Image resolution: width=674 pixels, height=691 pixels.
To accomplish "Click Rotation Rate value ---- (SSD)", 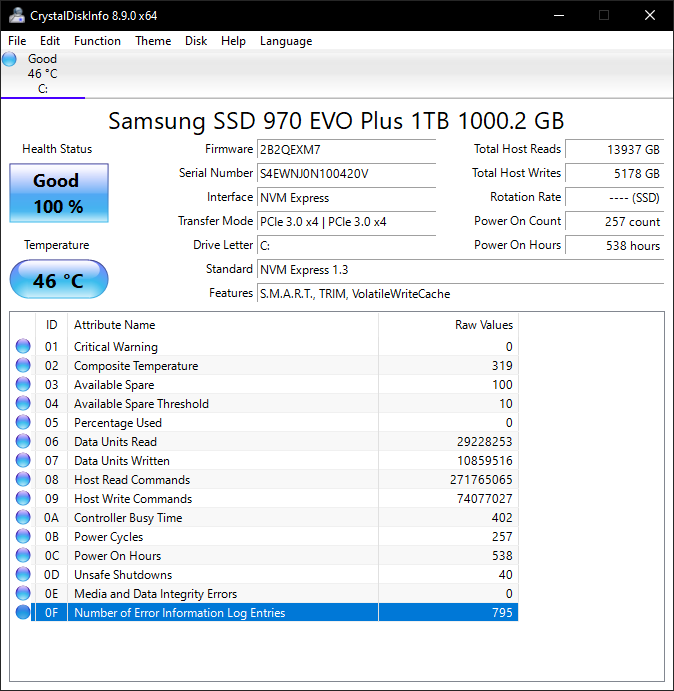I will (x=614, y=197).
